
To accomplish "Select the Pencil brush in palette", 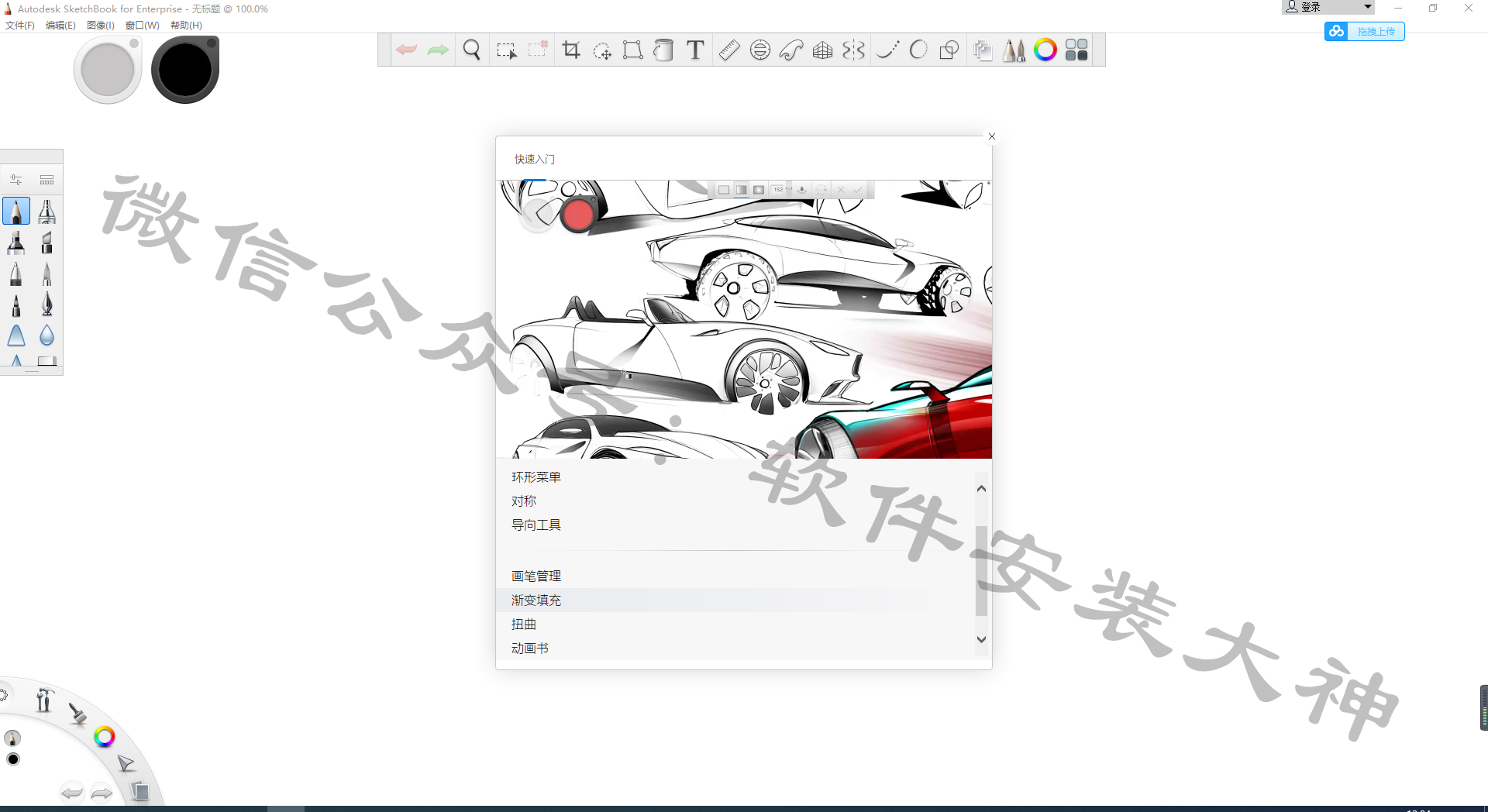I will coord(16,212).
